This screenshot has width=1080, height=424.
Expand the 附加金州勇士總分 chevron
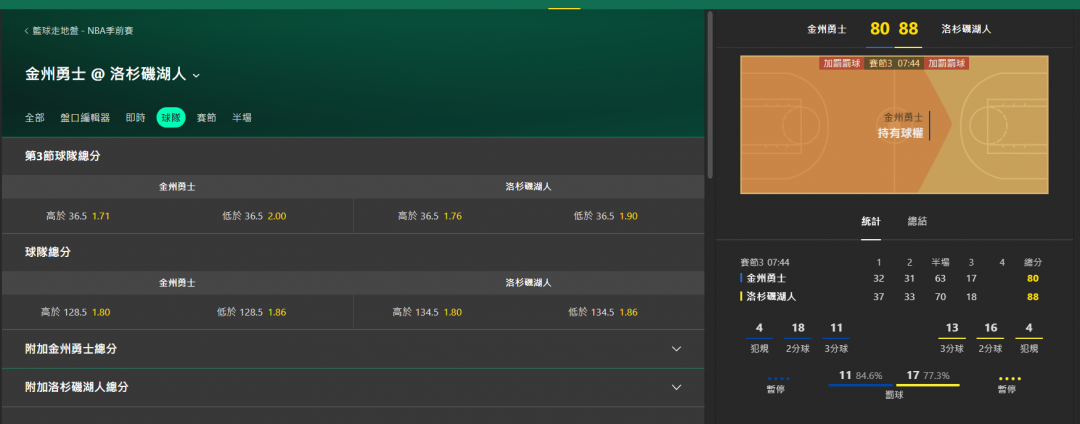click(676, 349)
